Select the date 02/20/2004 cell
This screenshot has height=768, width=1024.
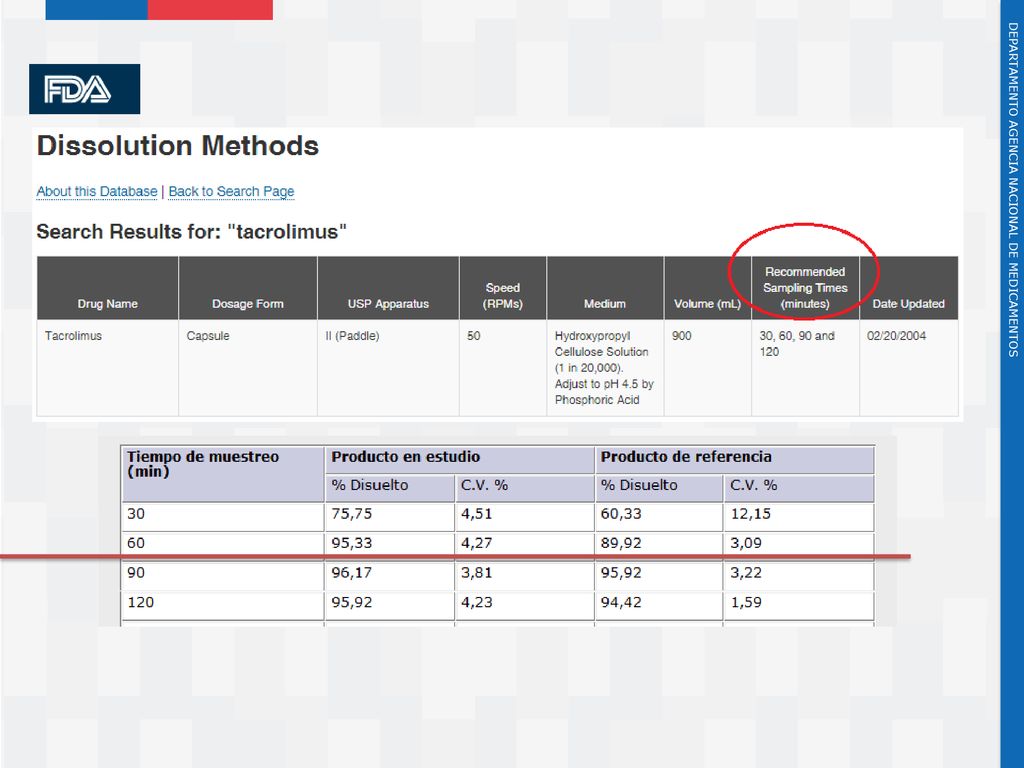coord(908,368)
